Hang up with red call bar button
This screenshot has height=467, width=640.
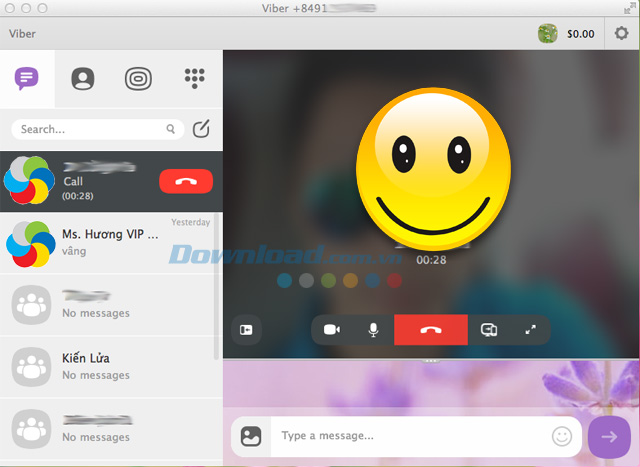coord(431,330)
